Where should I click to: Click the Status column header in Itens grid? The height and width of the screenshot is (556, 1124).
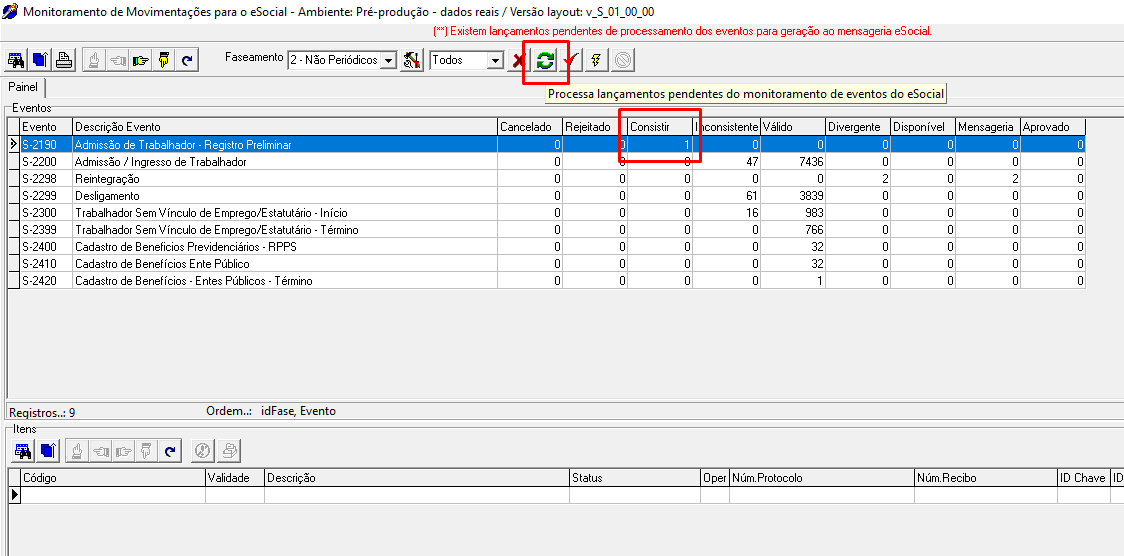[x=634, y=478]
